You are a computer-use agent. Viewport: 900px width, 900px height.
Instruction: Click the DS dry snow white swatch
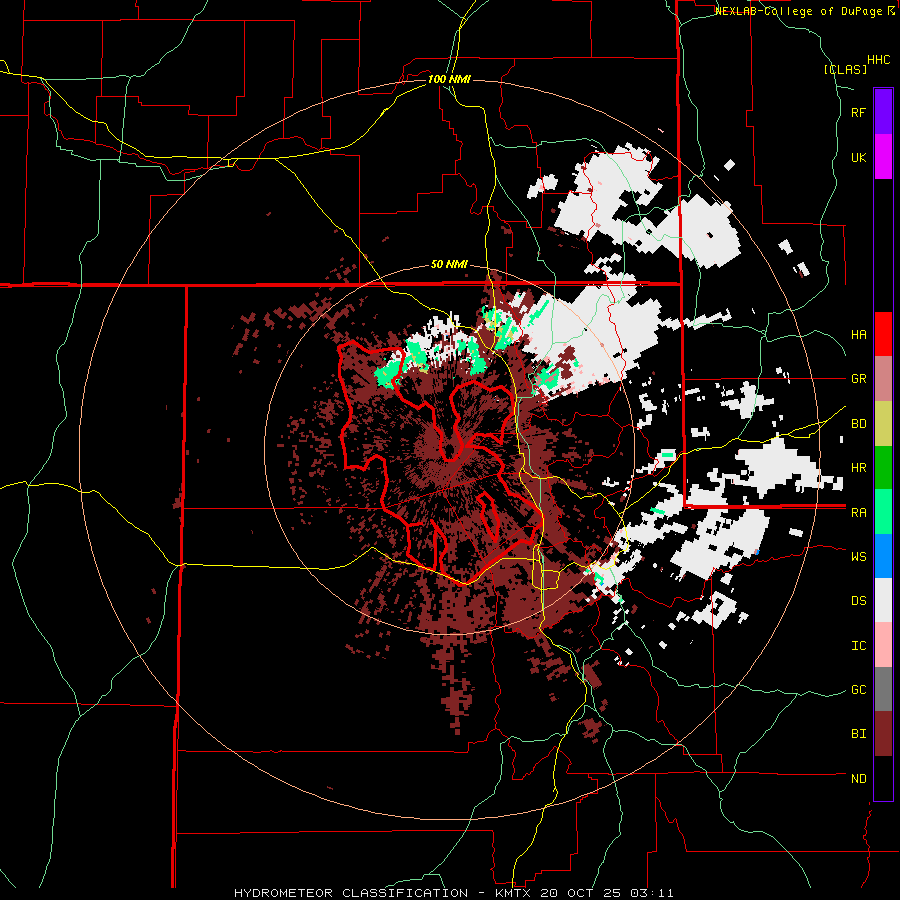point(883,600)
